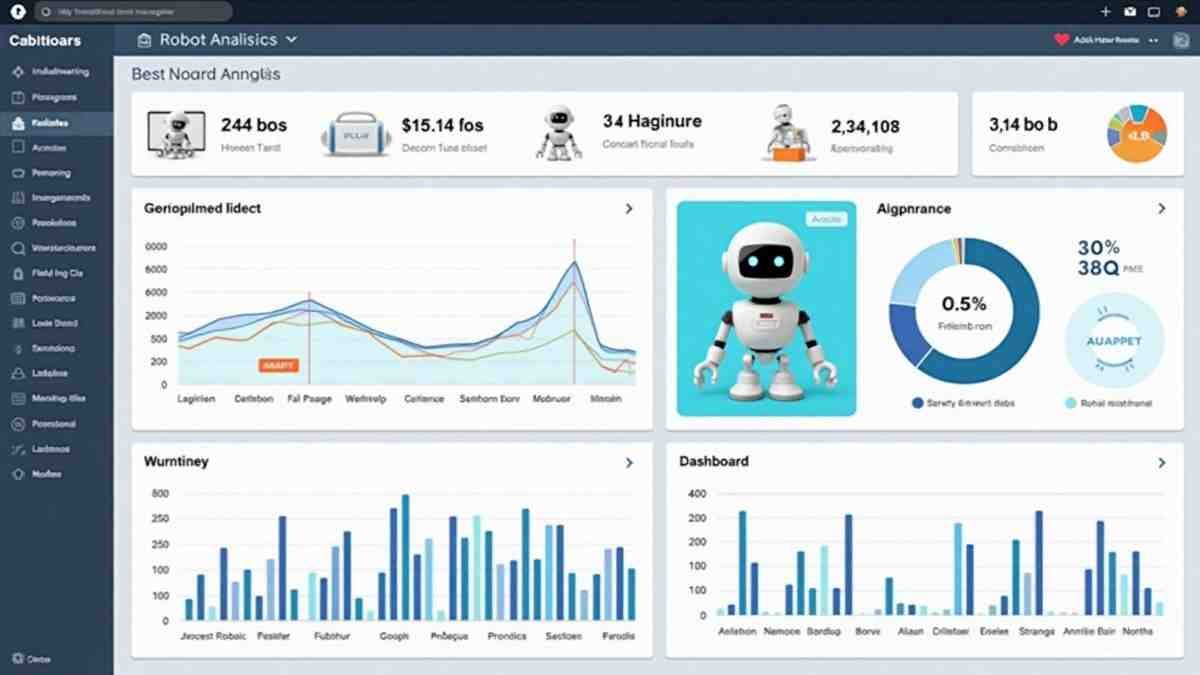The width and height of the screenshot is (1200, 675).
Task: Expand the Aigpnrance panel arrow
Action: tap(1161, 209)
